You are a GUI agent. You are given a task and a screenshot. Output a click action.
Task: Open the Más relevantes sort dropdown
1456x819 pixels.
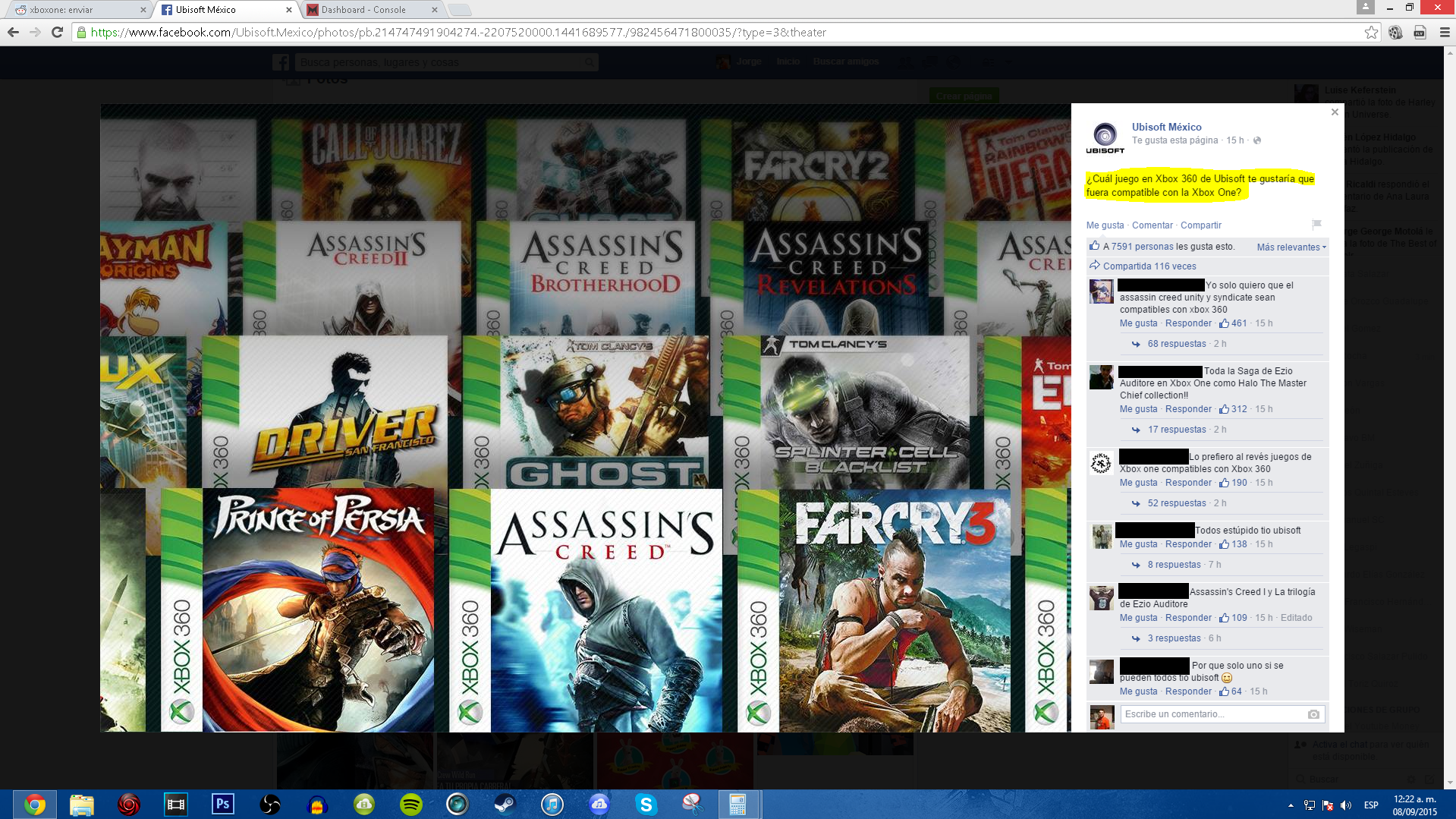click(1291, 247)
